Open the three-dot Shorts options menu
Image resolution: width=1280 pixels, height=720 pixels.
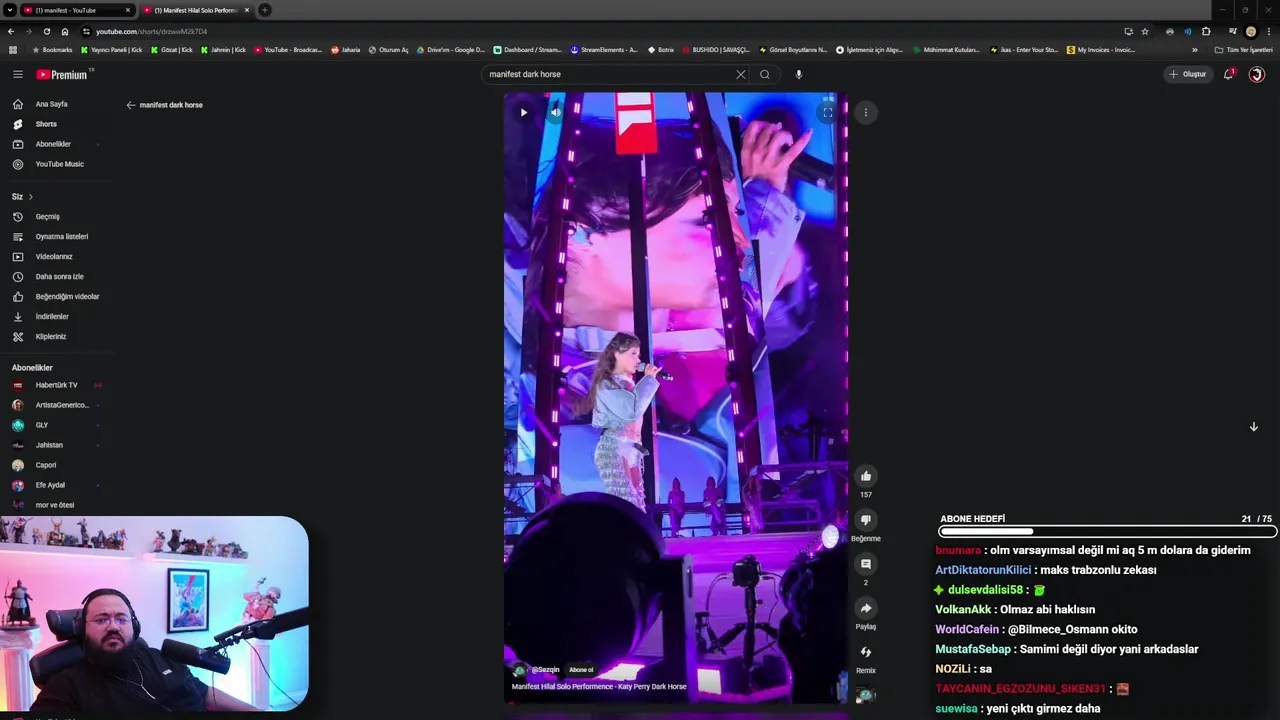pyautogui.click(x=866, y=113)
